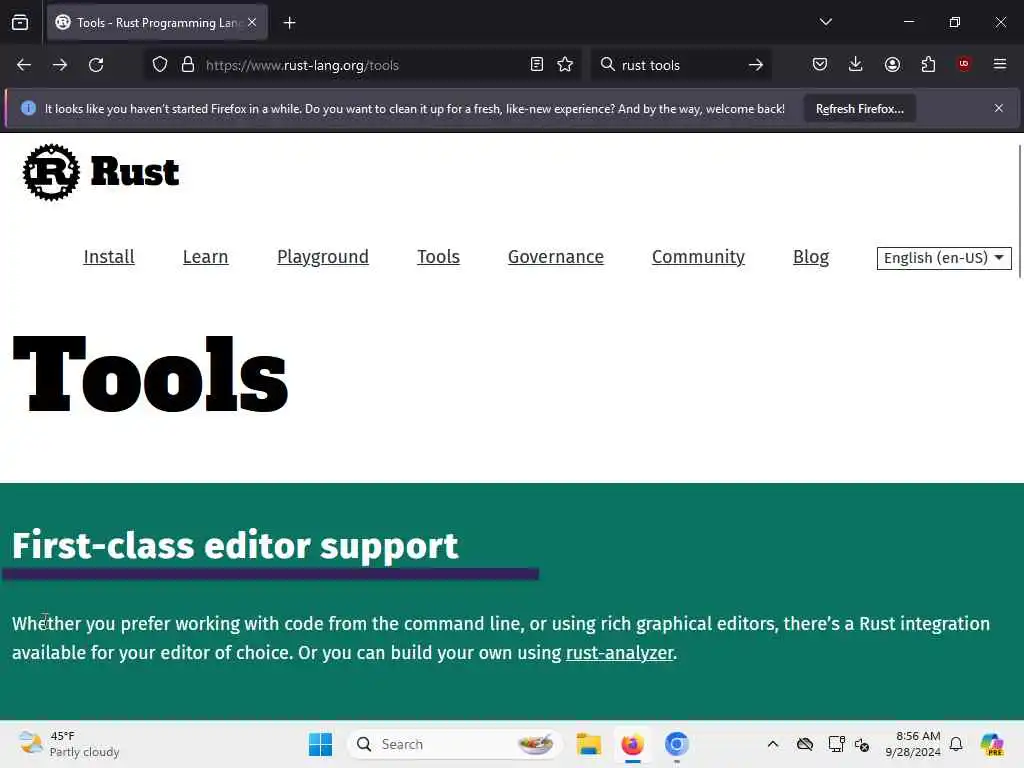Save page to Pocket icon

(x=820, y=64)
